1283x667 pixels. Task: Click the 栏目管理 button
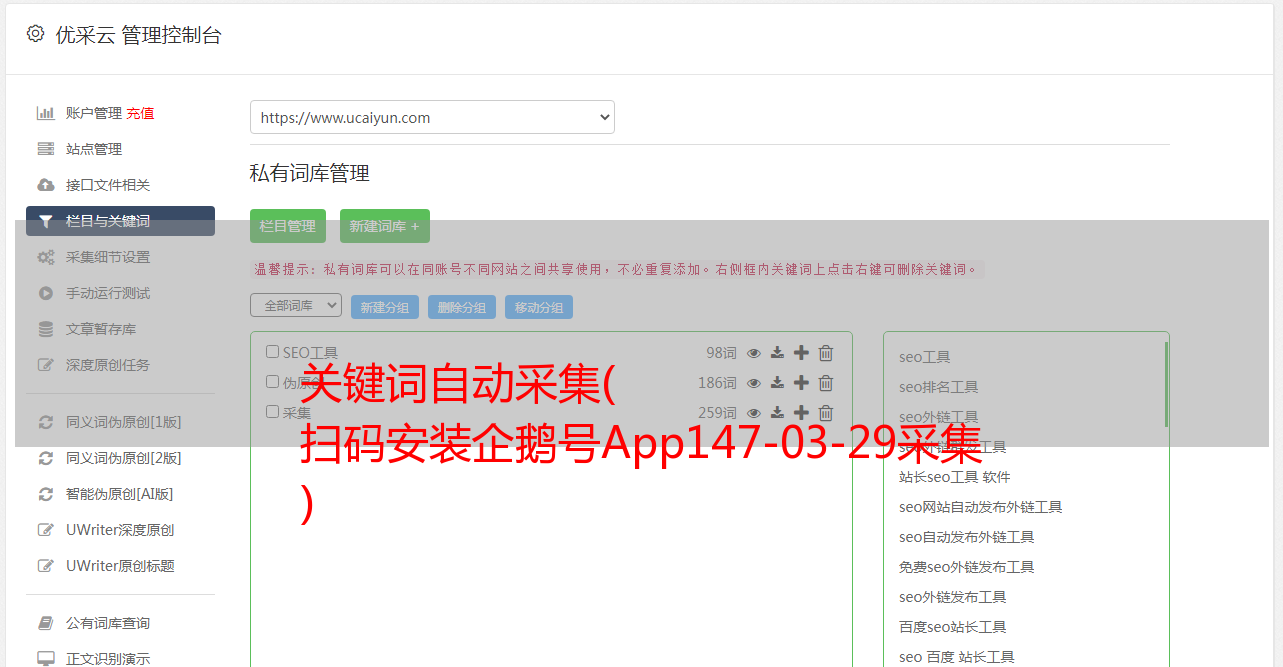coord(288,226)
